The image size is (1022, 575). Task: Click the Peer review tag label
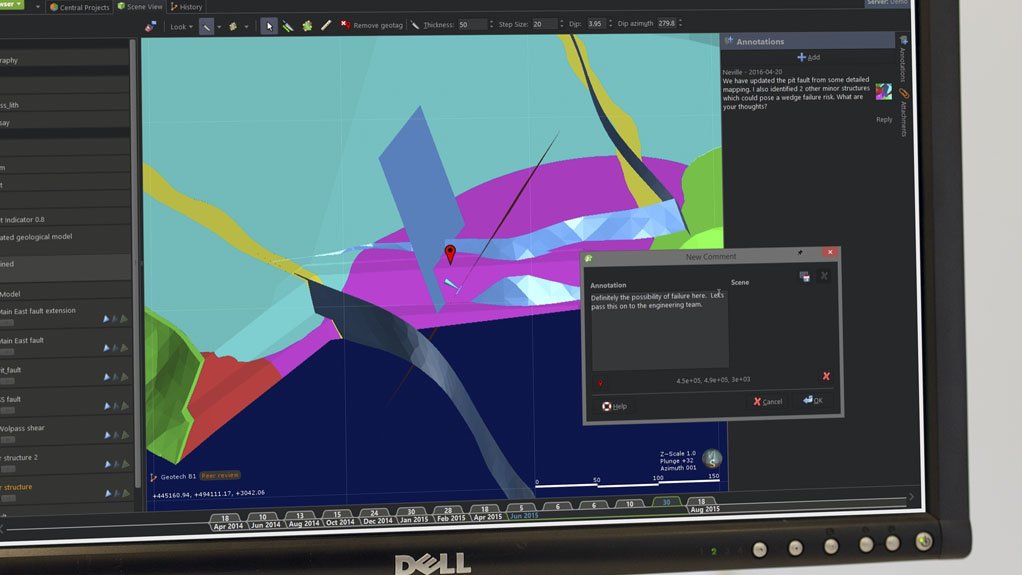pyautogui.click(x=220, y=475)
